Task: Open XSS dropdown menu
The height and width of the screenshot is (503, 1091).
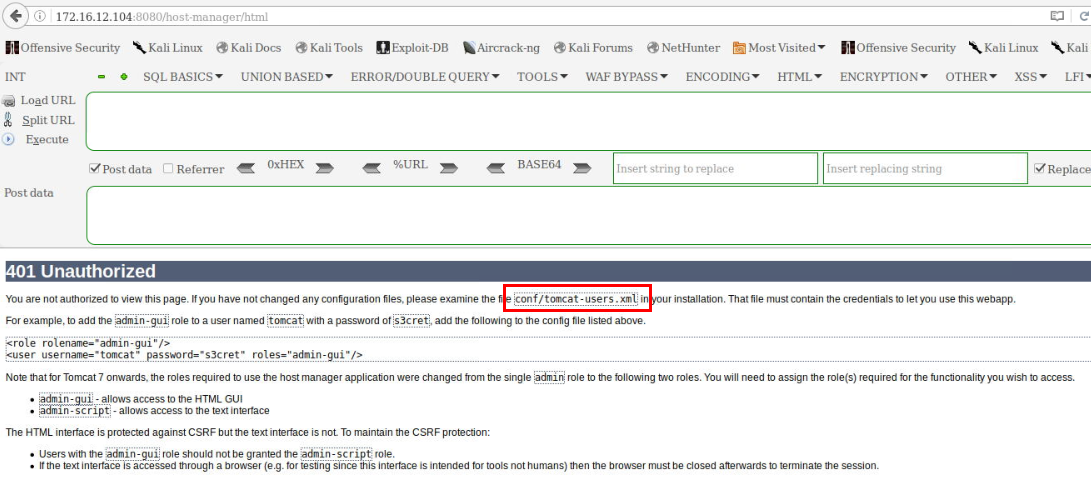Action: tap(1031, 77)
